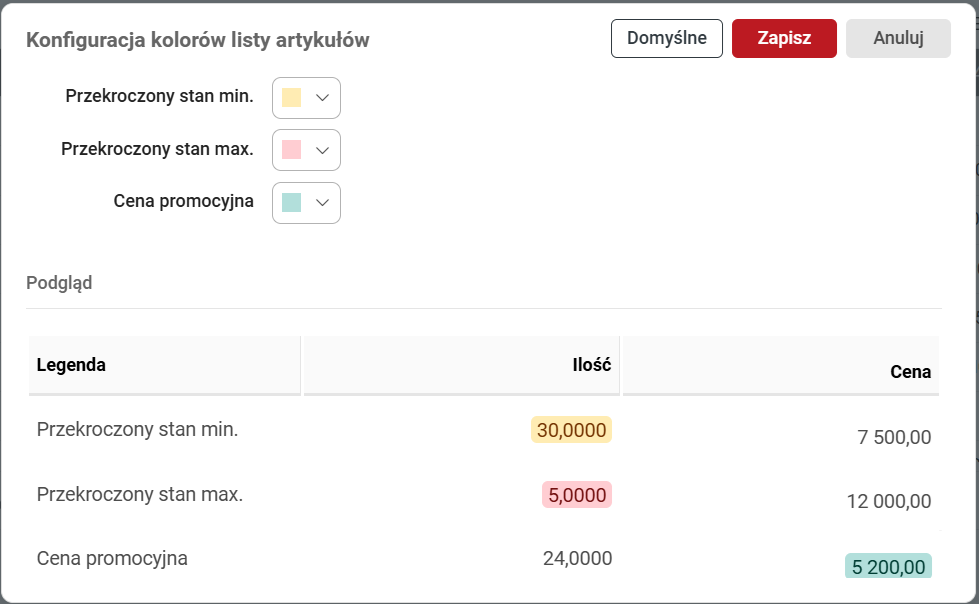Click the pink highlighted 5,0000 value
The height and width of the screenshot is (604, 979).
[577, 495]
